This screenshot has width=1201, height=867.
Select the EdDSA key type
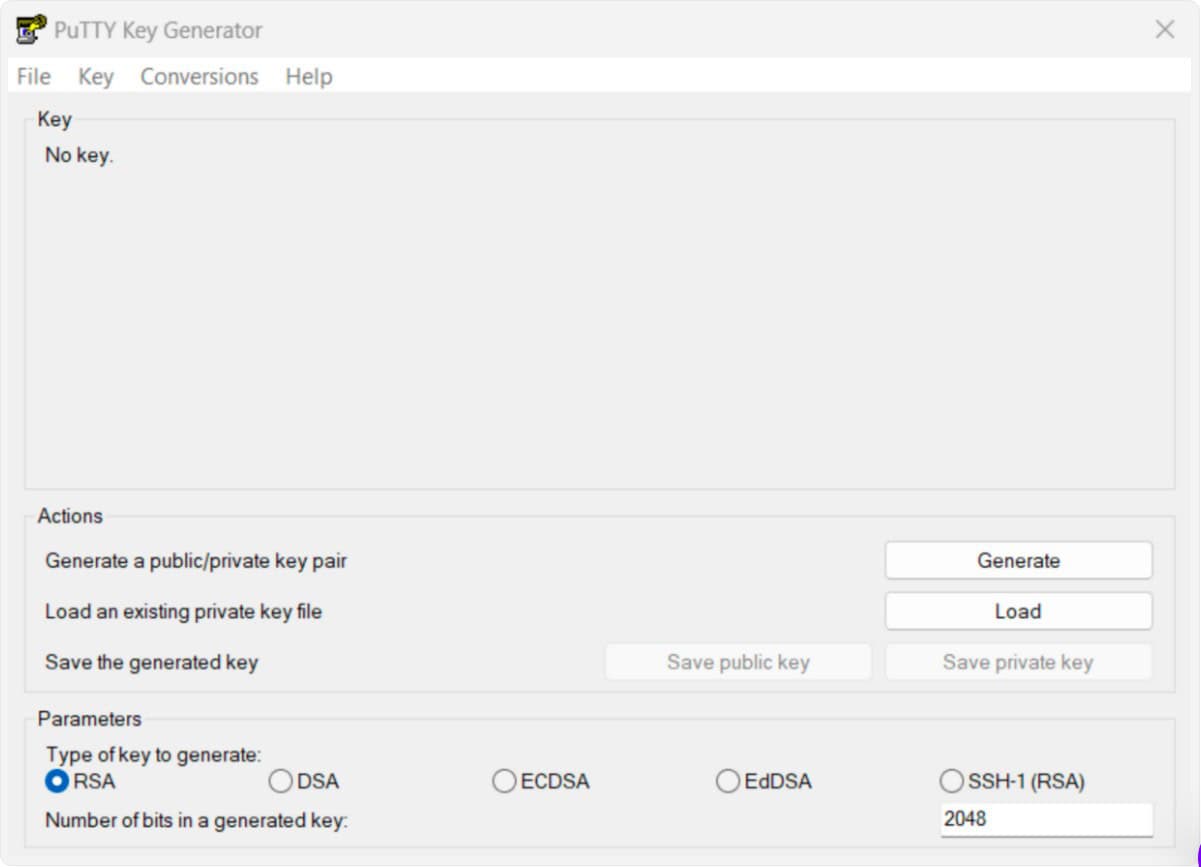764,782
